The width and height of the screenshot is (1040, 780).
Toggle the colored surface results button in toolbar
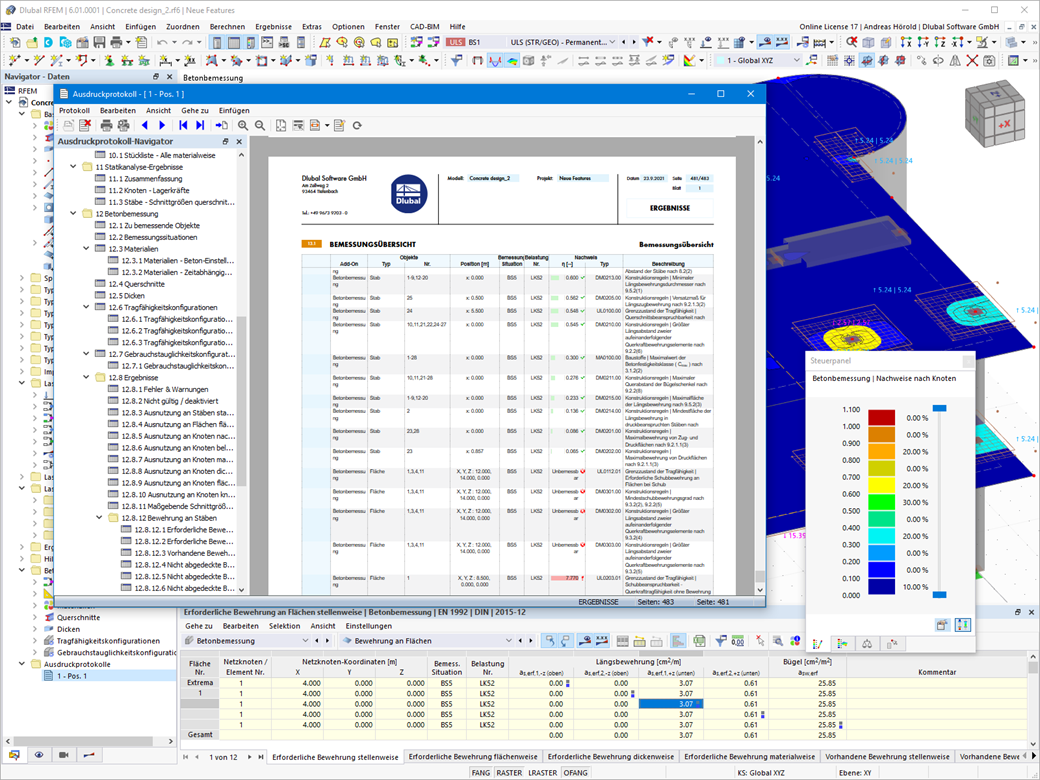click(x=512, y=60)
